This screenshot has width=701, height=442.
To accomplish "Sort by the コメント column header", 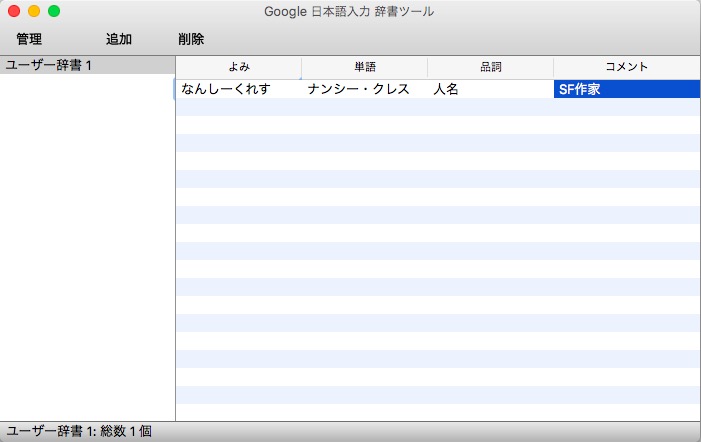I will [x=627, y=67].
